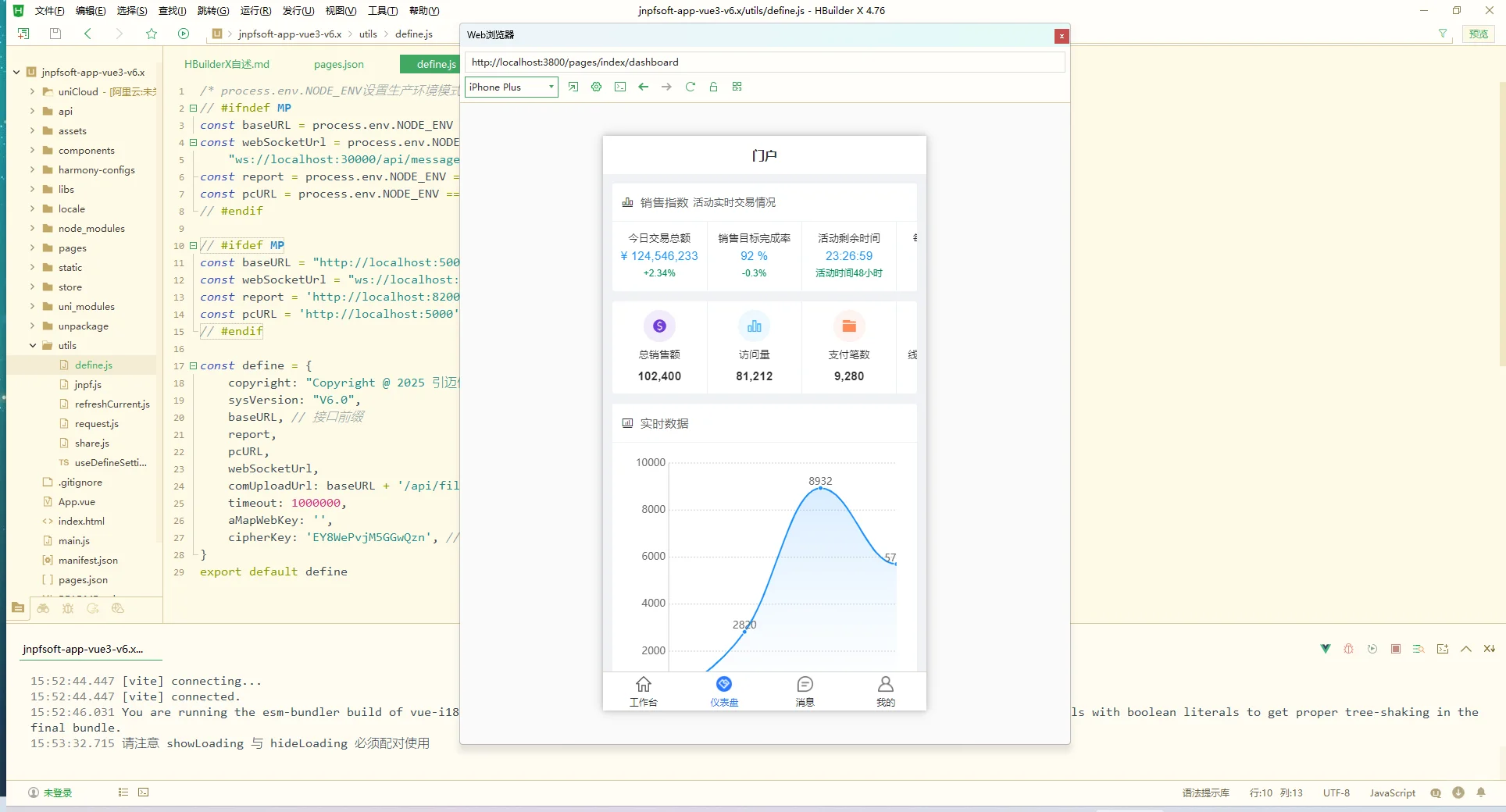The height and width of the screenshot is (812, 1506).
Task: Navigate forward in the Web browser panel
Action: [x=666, y=87]
